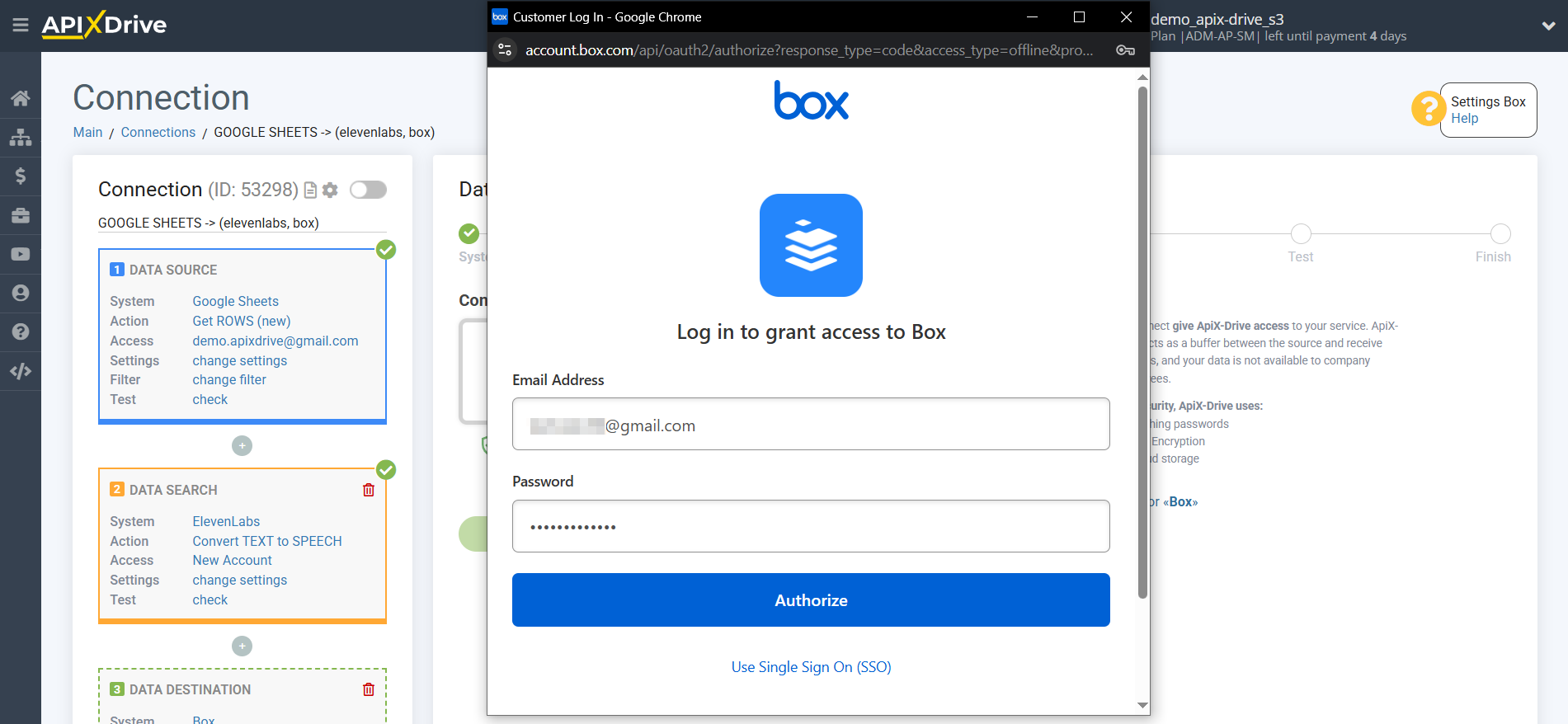
Task: Delete the Data Destination block via trash icon
Action: [369, 689]
